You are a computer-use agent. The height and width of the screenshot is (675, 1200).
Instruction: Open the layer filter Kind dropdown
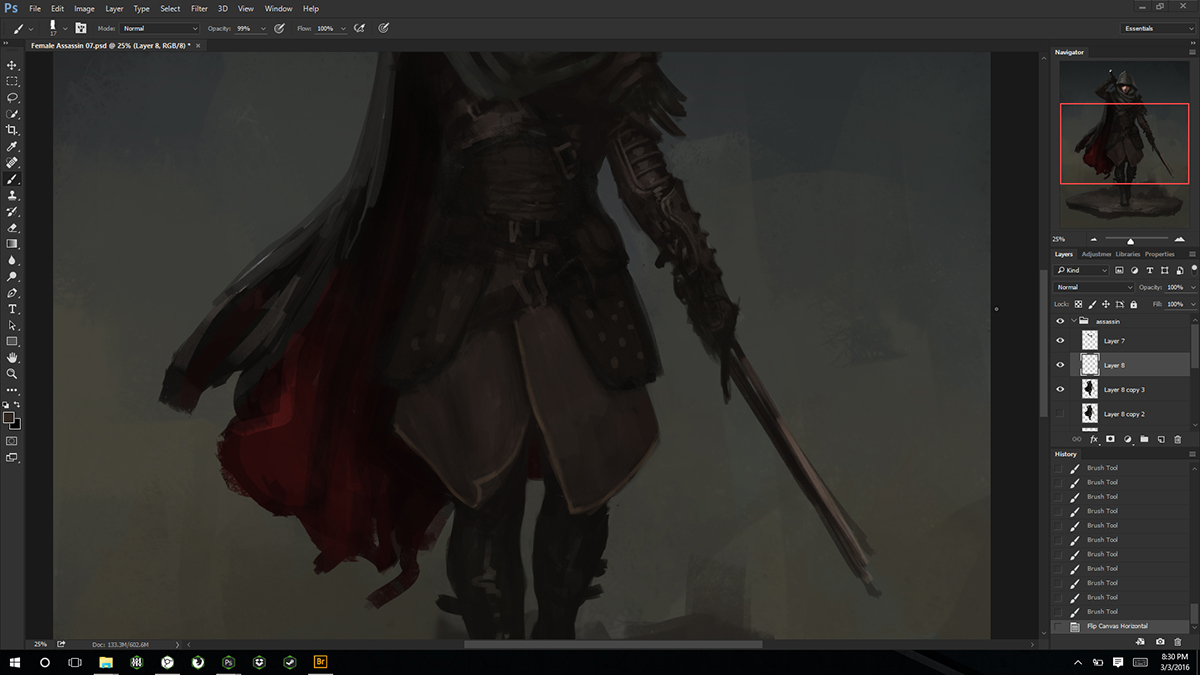click(x=1082, y=270)
